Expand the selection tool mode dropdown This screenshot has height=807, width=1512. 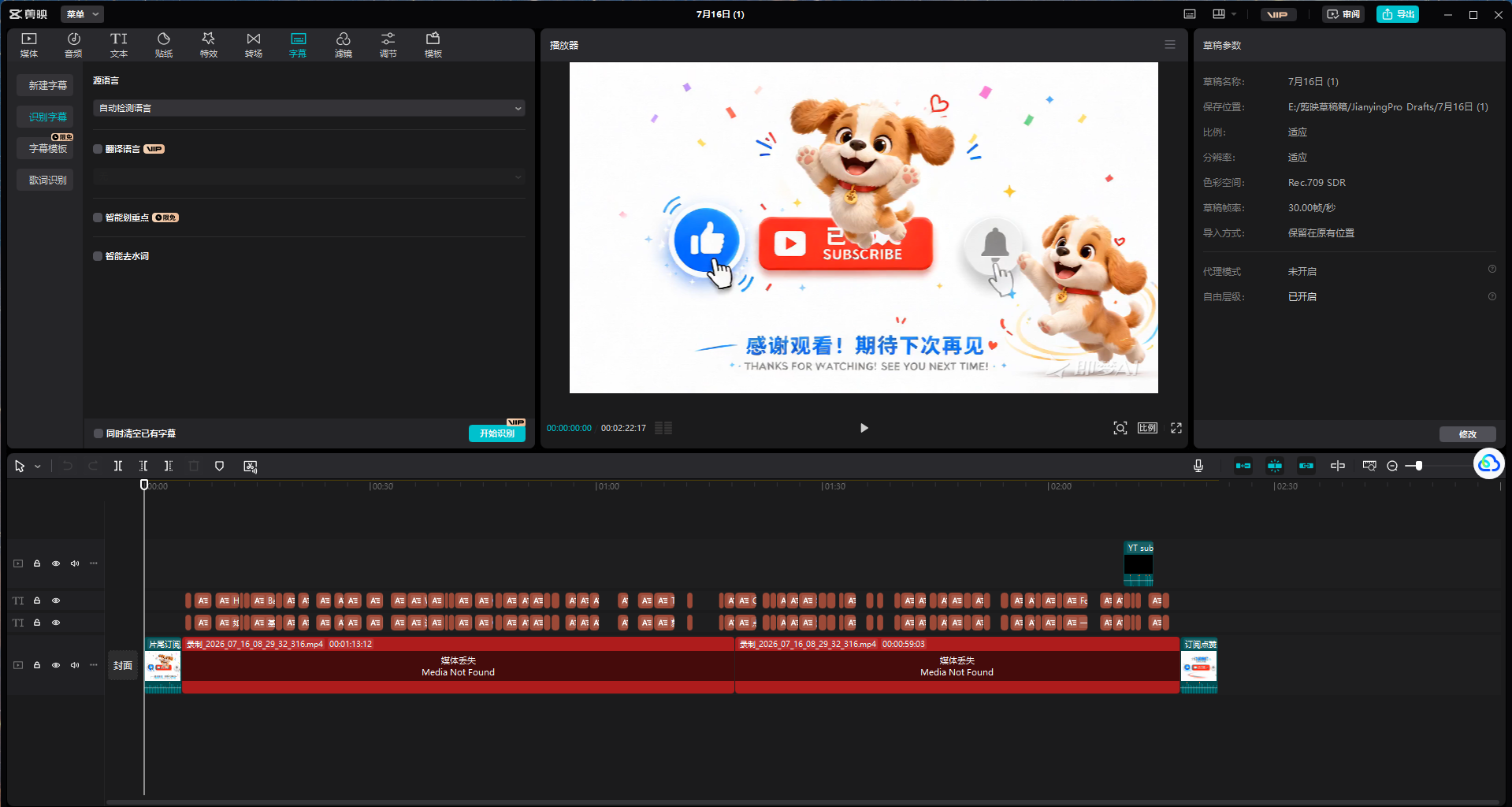pyautogui.click(x=37, y=467)
